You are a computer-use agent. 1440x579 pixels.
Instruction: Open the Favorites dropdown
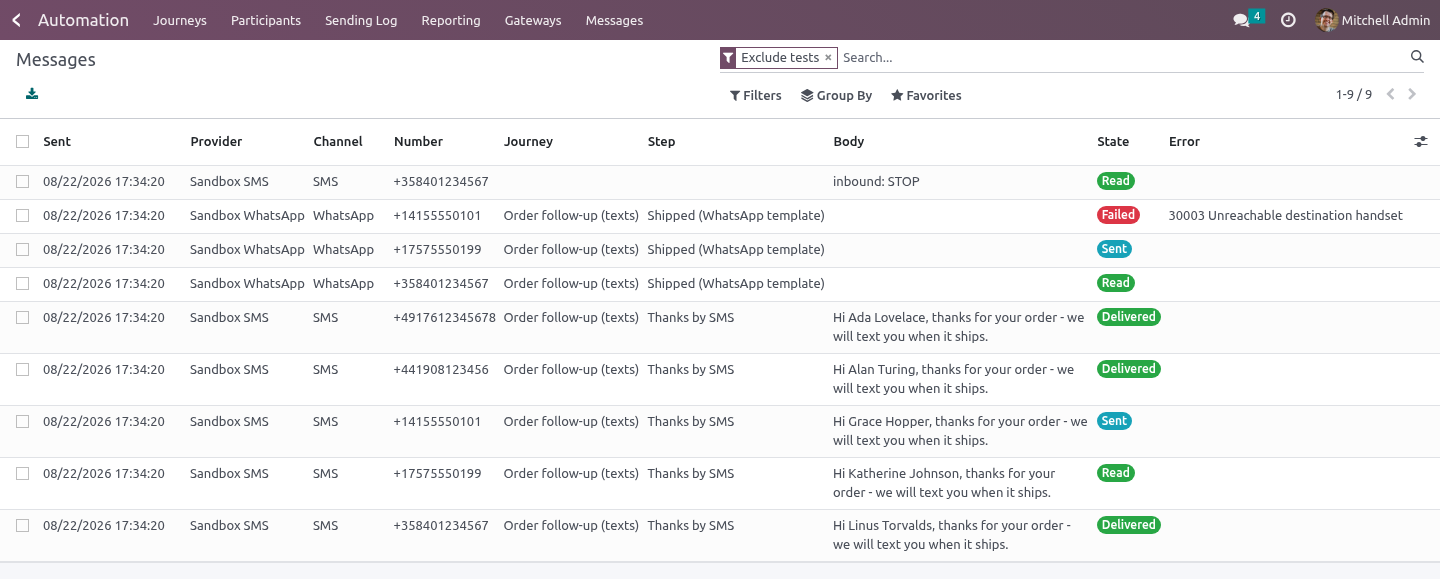coord(926,96)
